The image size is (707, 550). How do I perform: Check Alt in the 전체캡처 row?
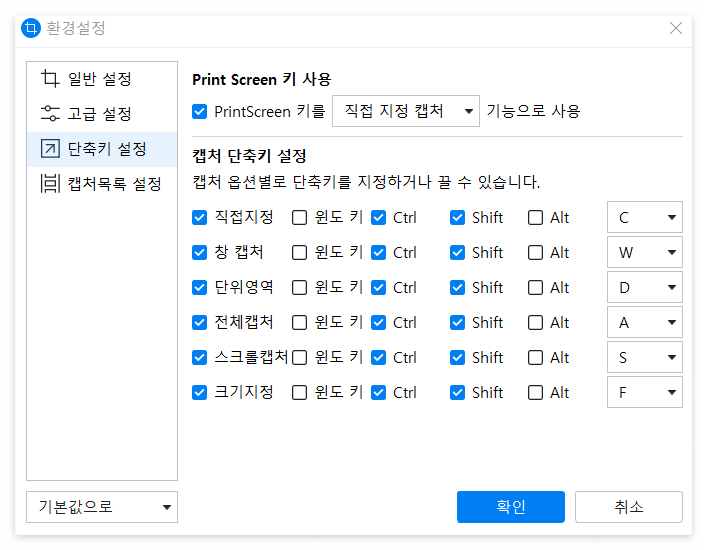click(535, 323)
